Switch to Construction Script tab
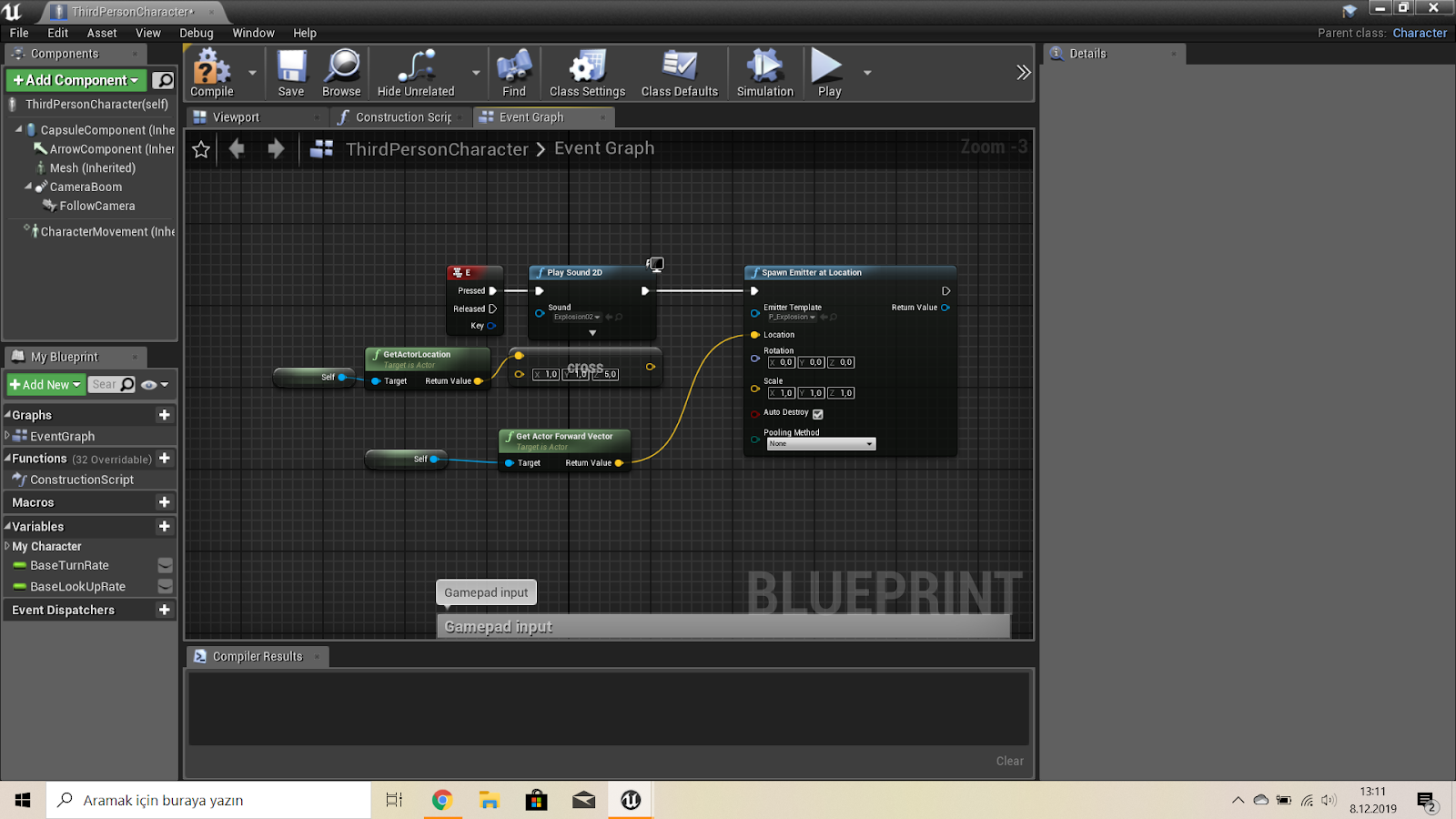The height and width of the screenshot is (819, 1456). (403, 117)
